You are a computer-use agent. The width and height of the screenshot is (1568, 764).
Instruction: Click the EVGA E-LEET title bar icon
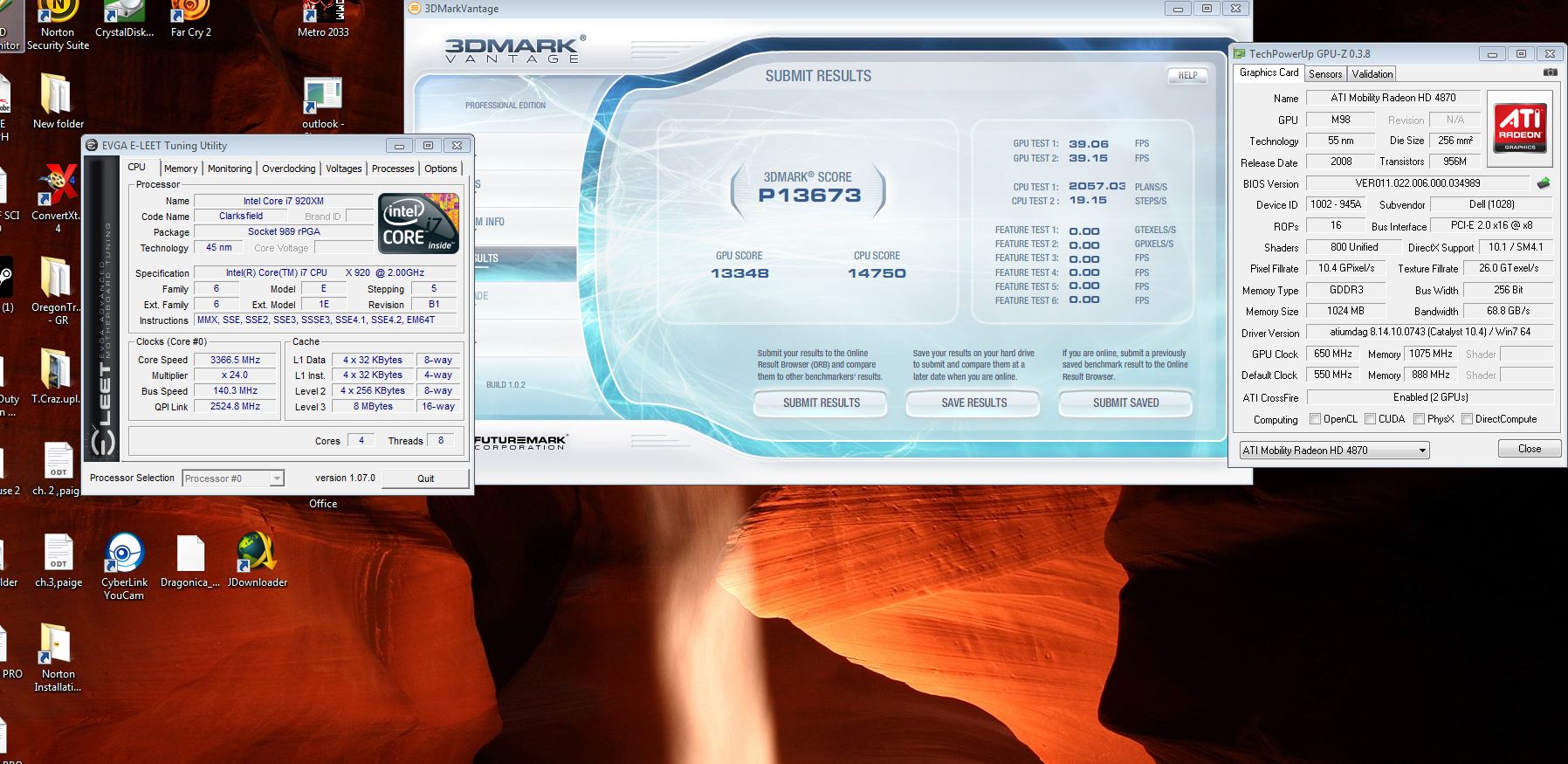point(92,146)
